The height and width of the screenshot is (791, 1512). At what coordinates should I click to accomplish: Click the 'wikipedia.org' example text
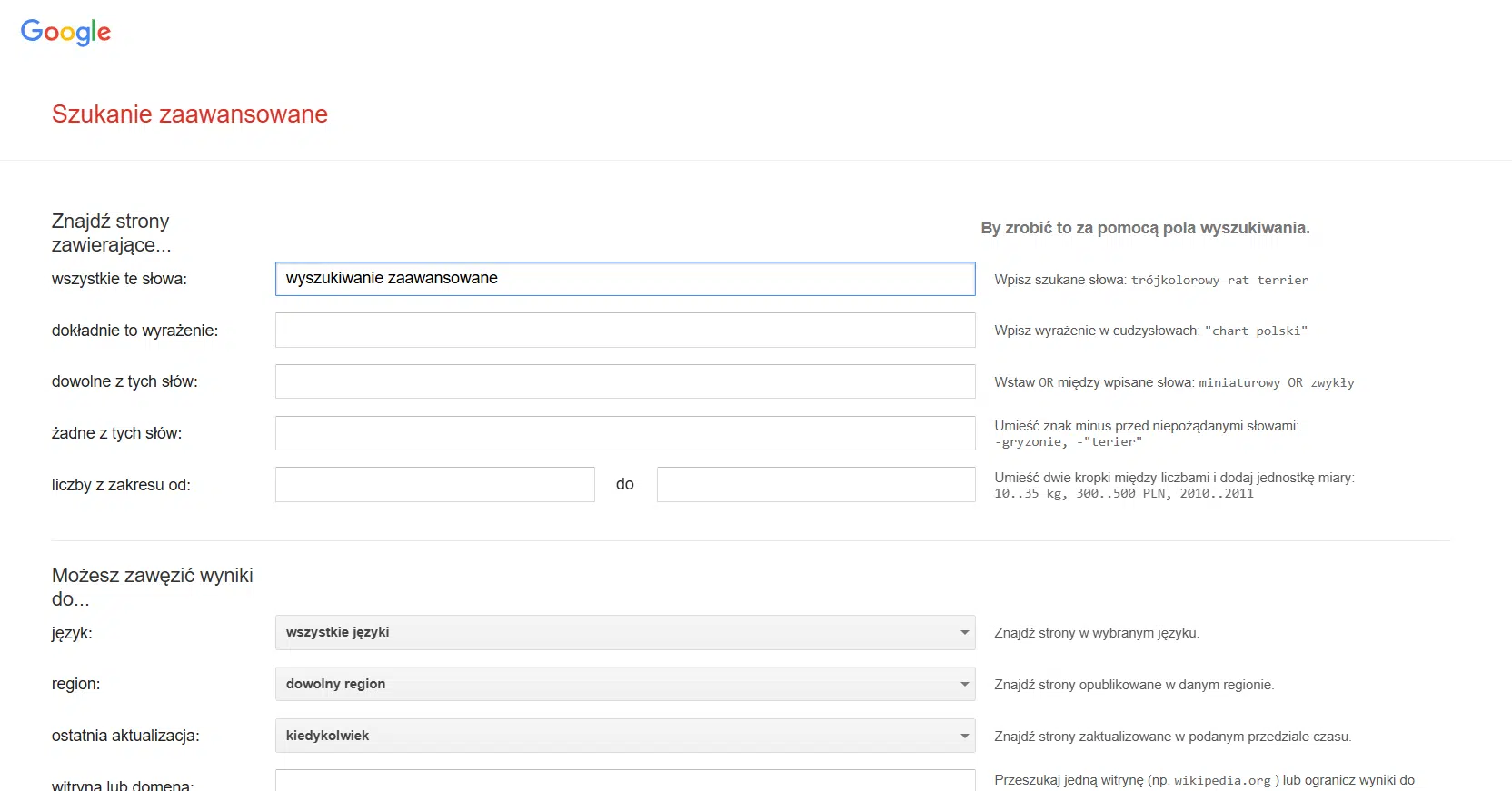click(1222, 781)
